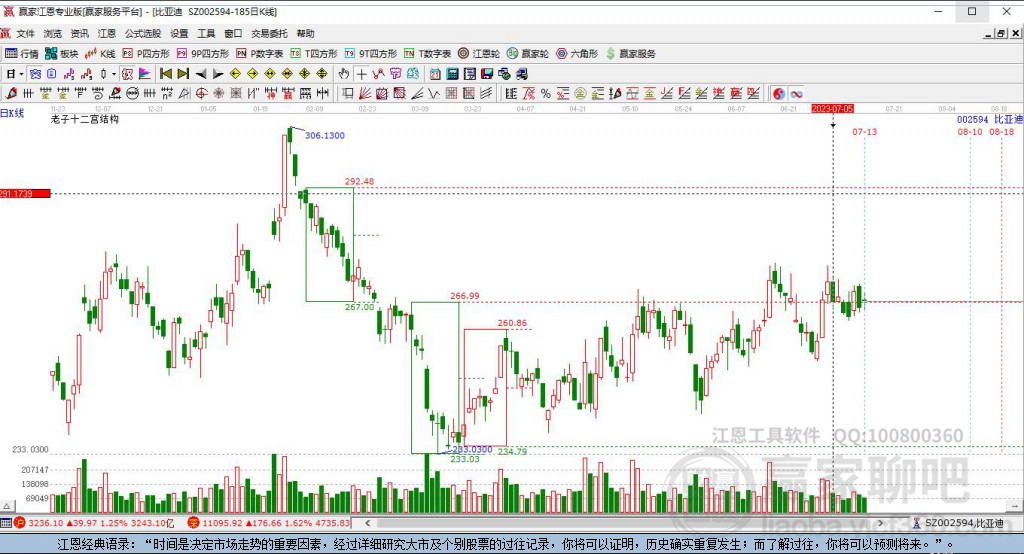Click the calendar icon in toolbar

tap(434, 74)
